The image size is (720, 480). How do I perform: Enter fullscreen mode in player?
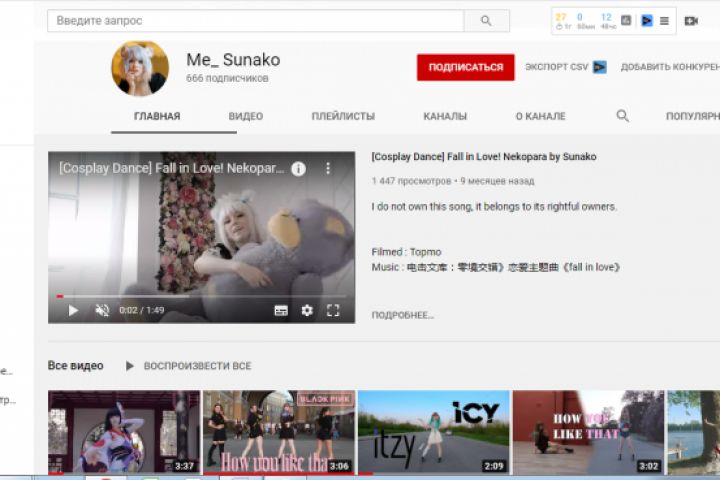coord(333,311)
